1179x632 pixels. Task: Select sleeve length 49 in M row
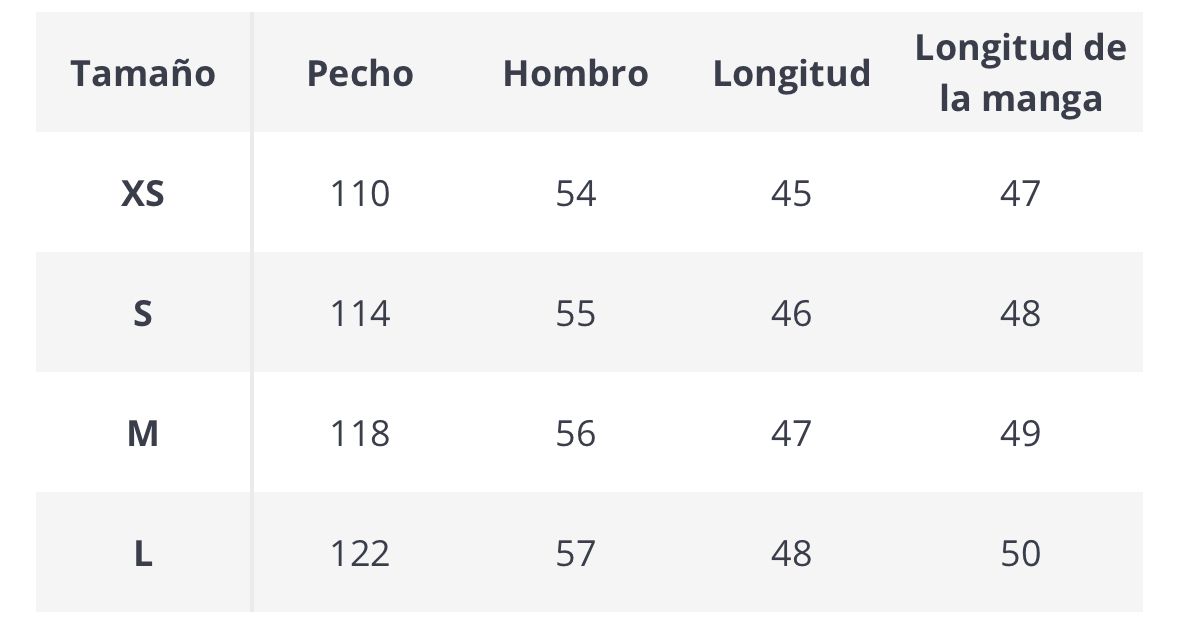[x=1020, y=434]
